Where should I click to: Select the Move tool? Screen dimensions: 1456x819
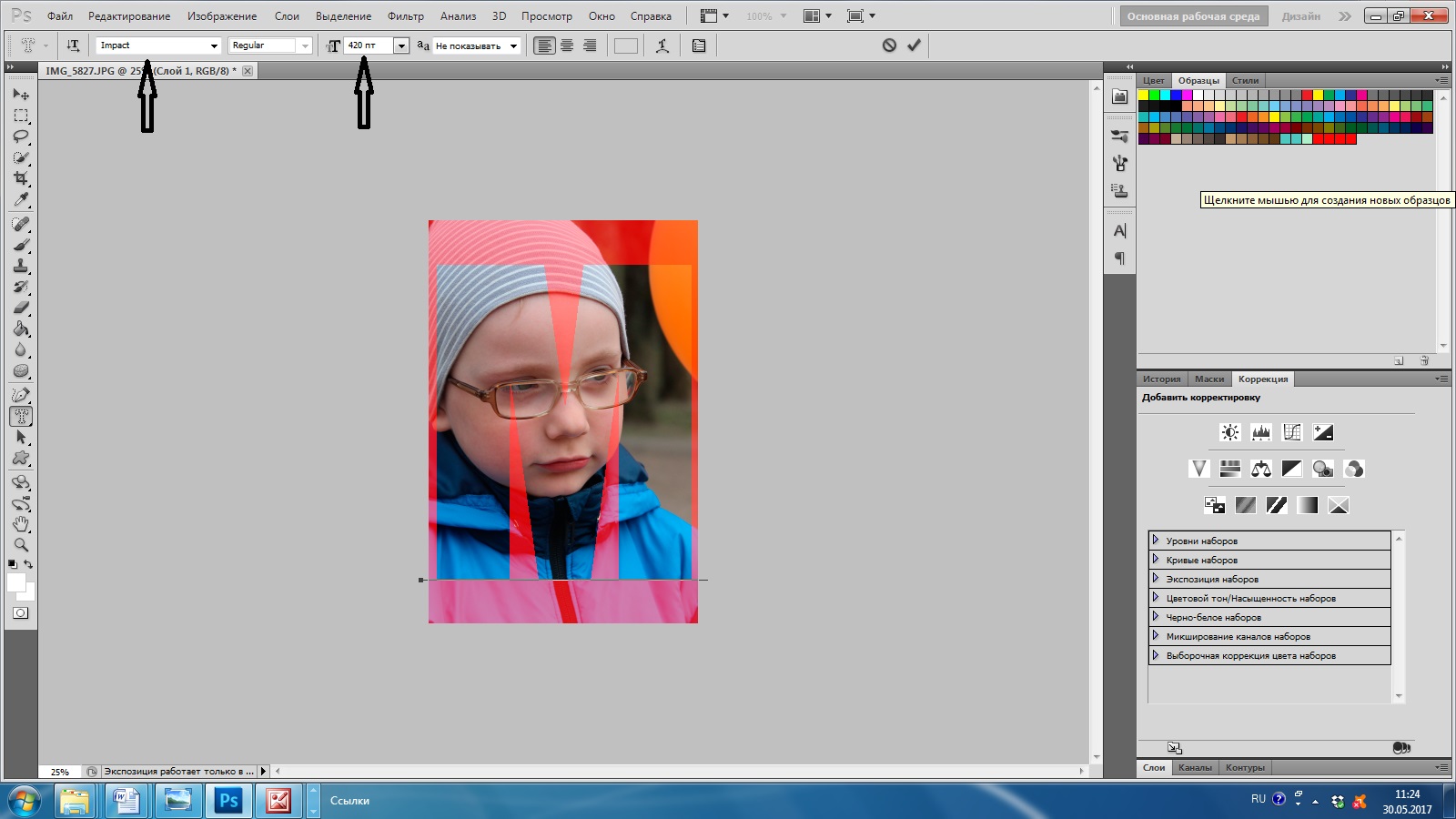click(21, 95)
